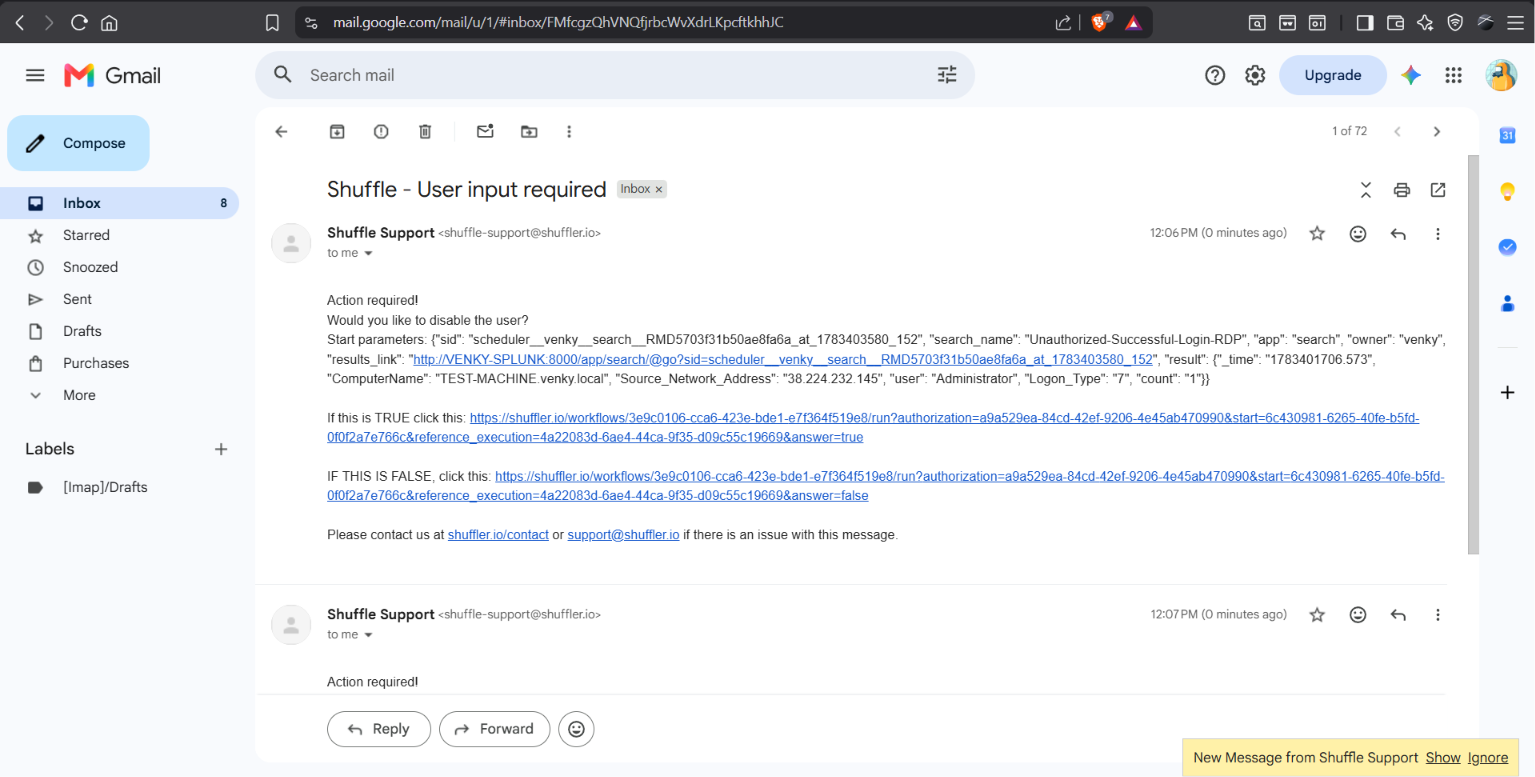Image resolution: width=1535 pixels, height=777 pixels.
Task: Print the whole conversation
Action: 1402,190
